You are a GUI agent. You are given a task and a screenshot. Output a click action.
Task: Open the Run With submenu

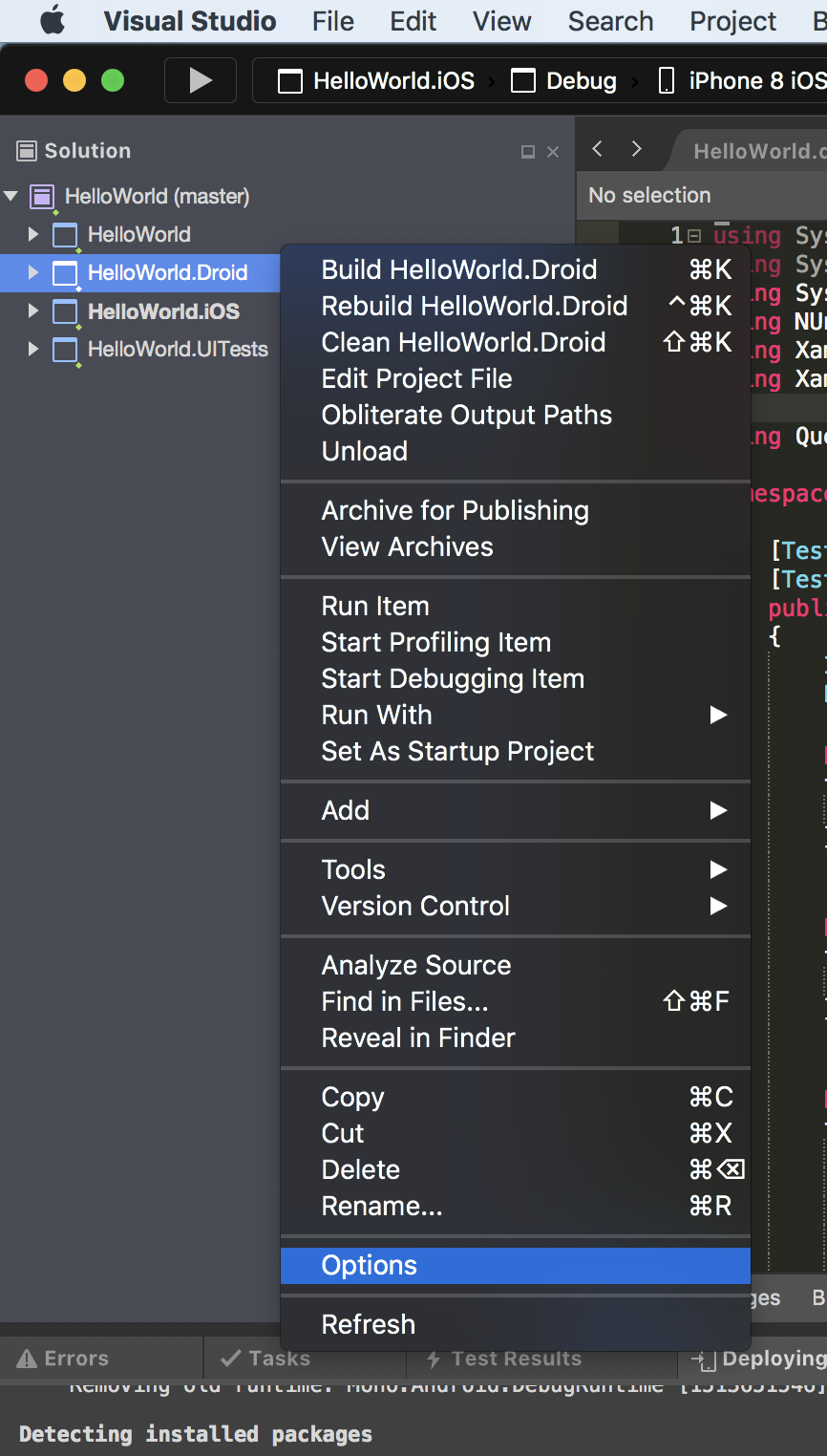(x=376, y=716)
